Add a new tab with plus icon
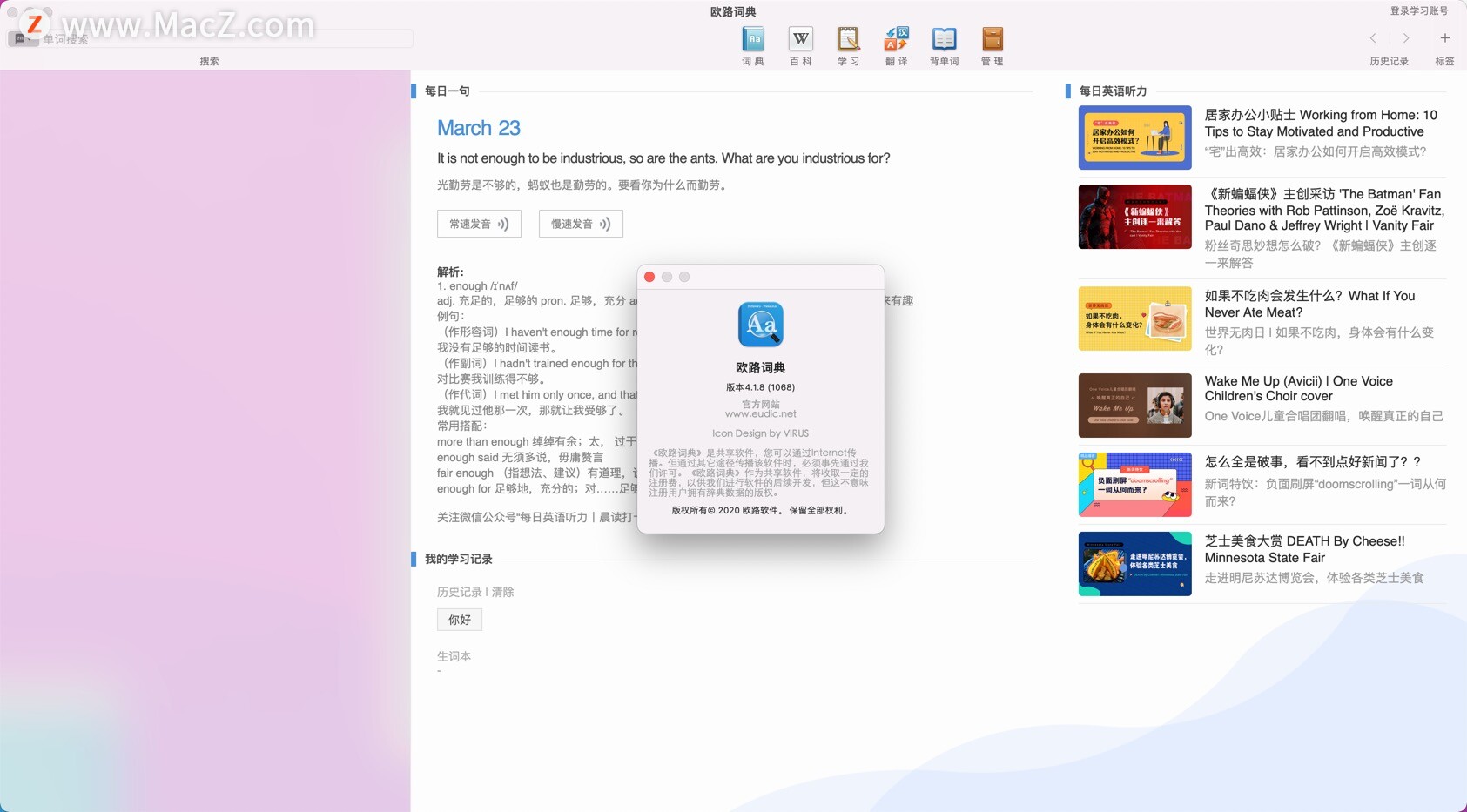Screen dimensions: 1467x812 point(1445,38)
